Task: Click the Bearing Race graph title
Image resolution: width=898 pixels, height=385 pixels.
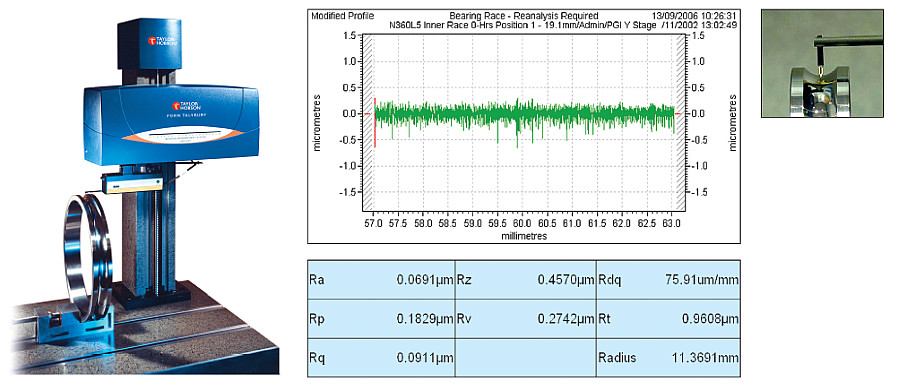Action: click(x=524, y=15)
